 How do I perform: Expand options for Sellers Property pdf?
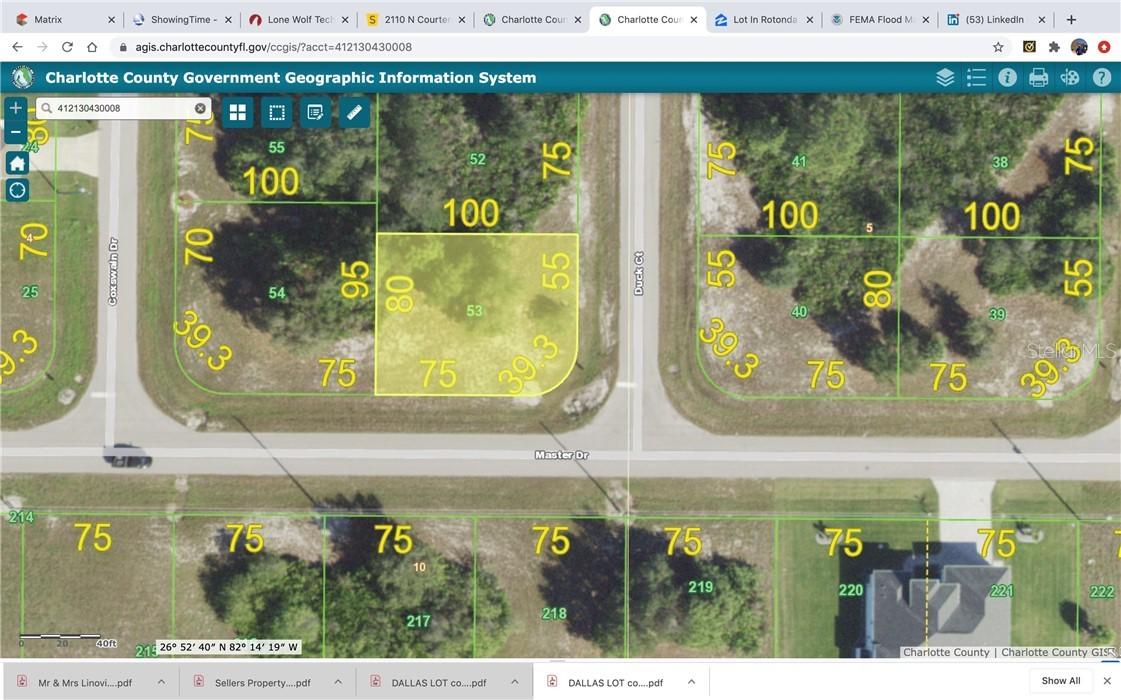[339, 680]
